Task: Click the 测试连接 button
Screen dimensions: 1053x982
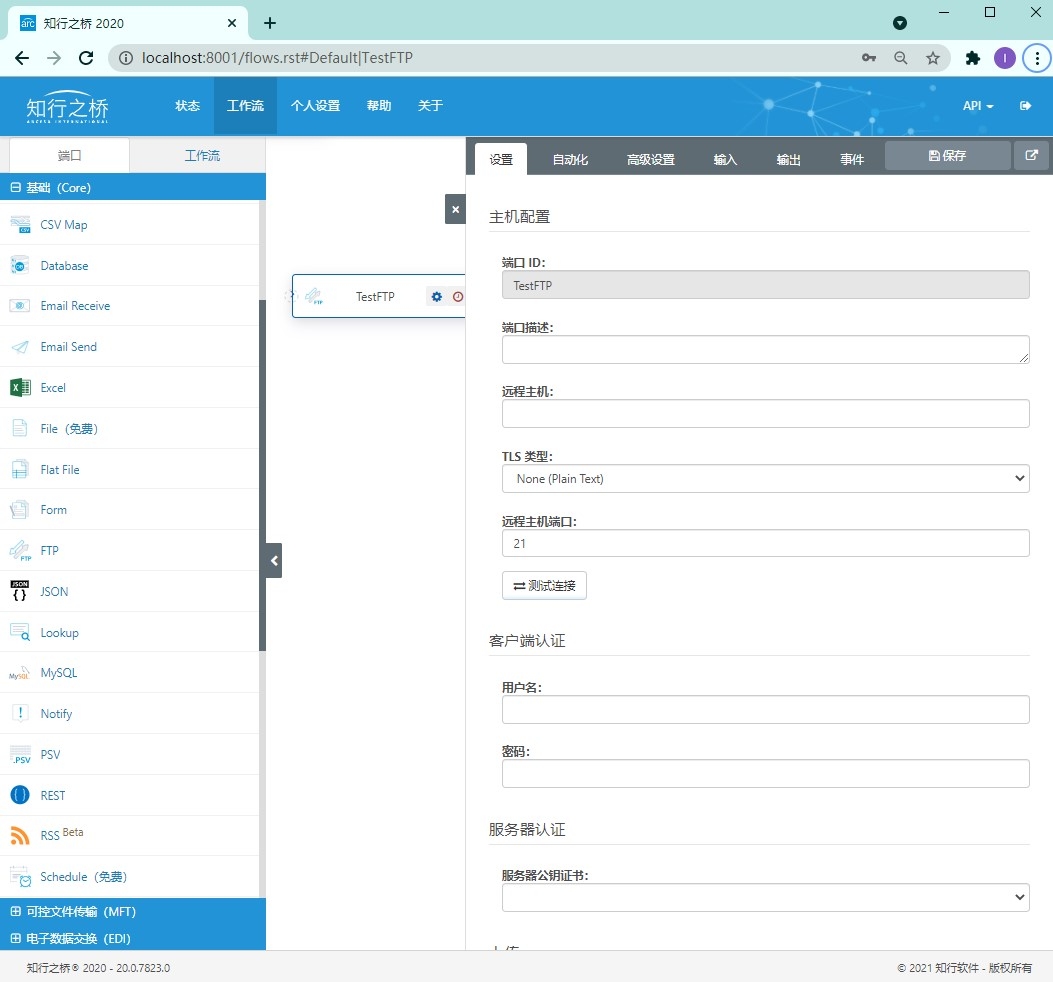Action: point(544,585)
